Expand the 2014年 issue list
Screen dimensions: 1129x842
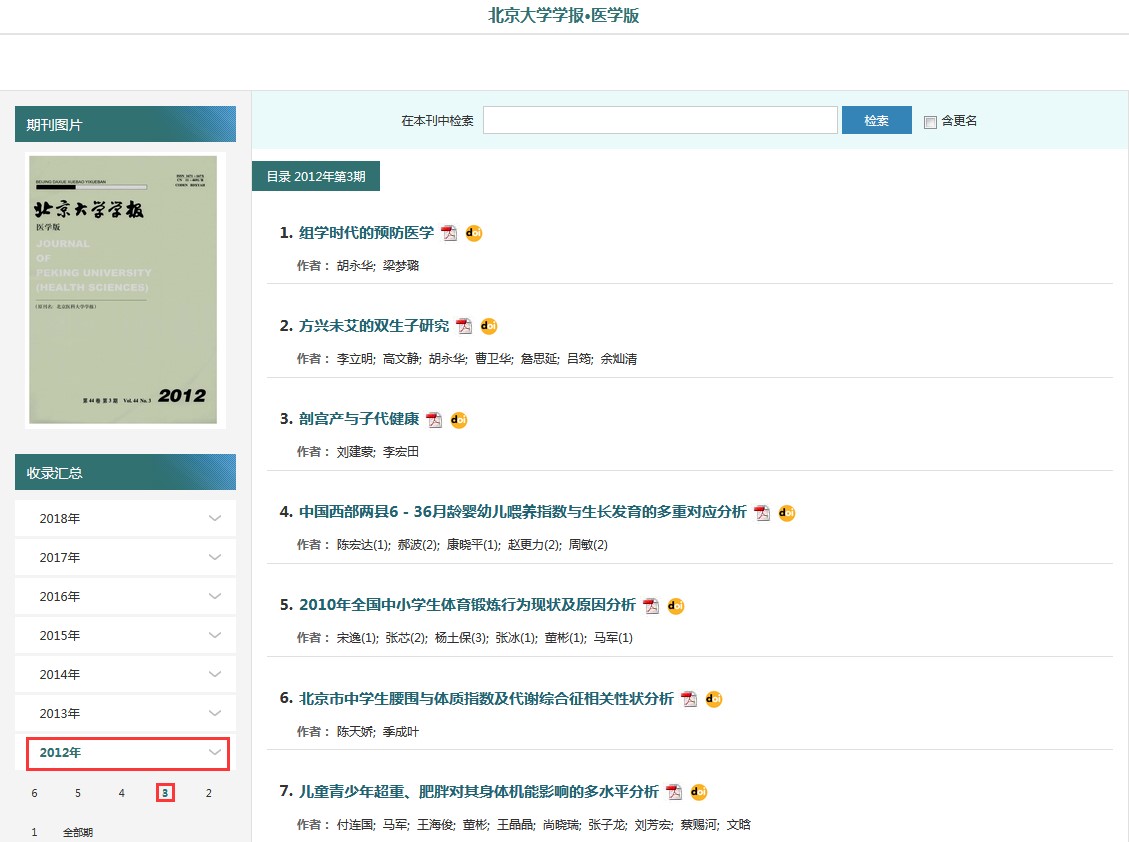125,674
